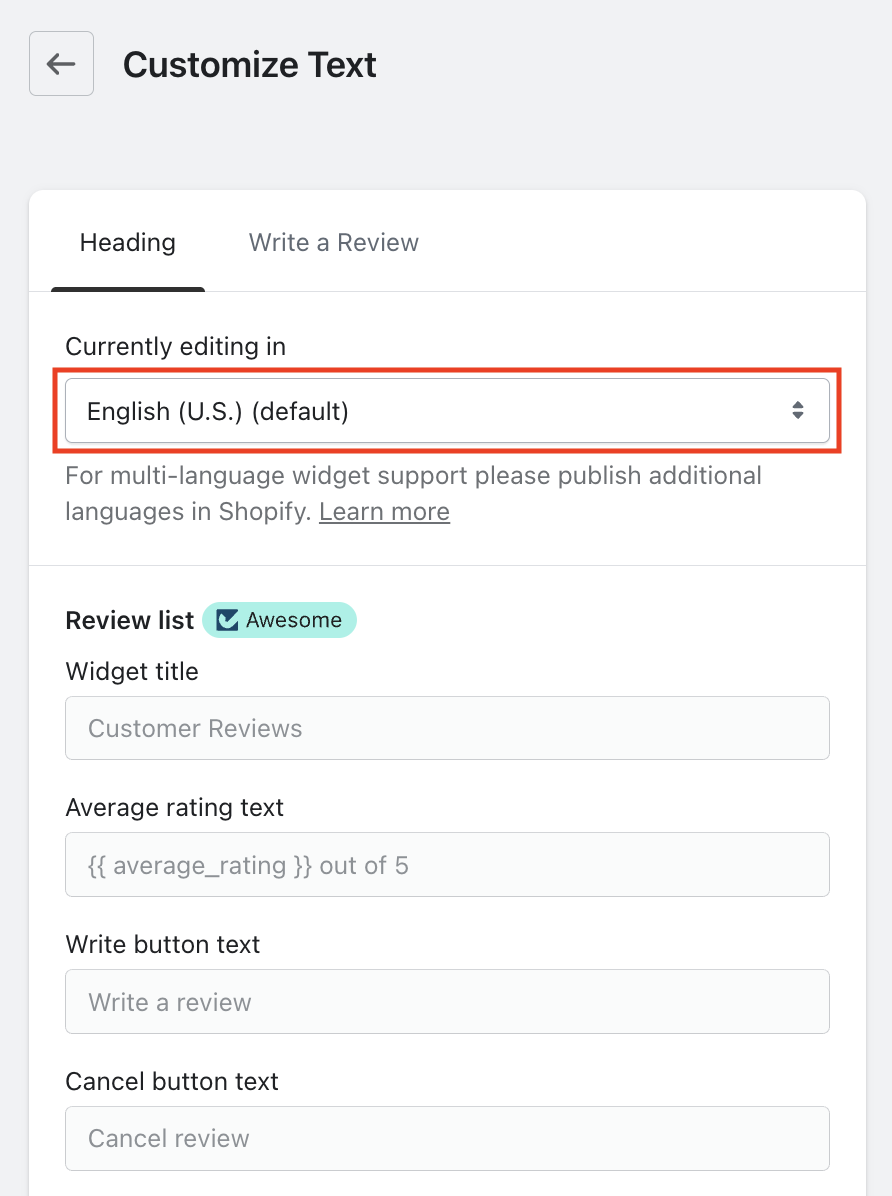Click the Currently editing in label

[176, 347]
